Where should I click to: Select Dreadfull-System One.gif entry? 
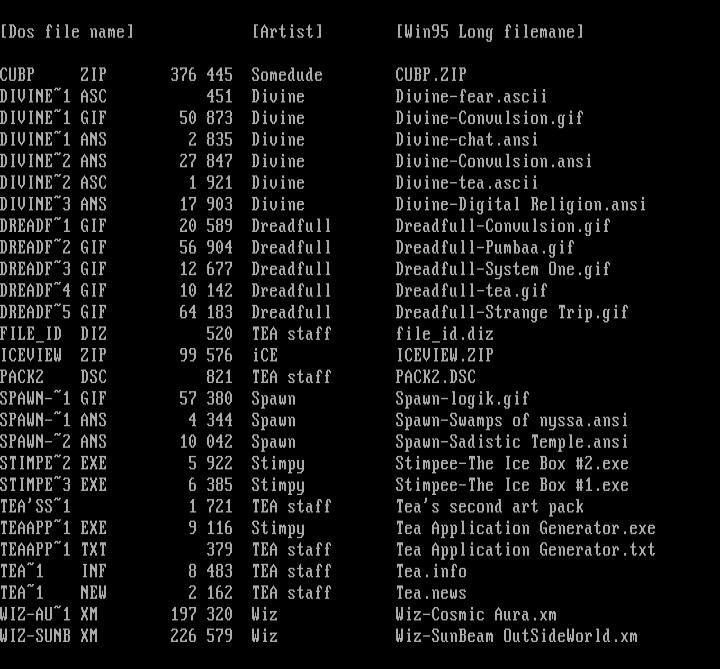click(502, 269)
